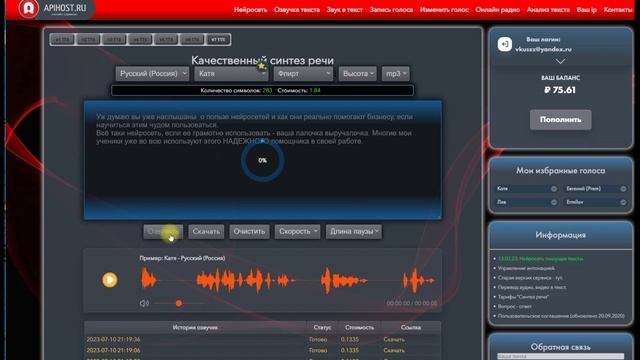Open the green news link in Информация
The image size is (640, 360).
click(541, 259)
